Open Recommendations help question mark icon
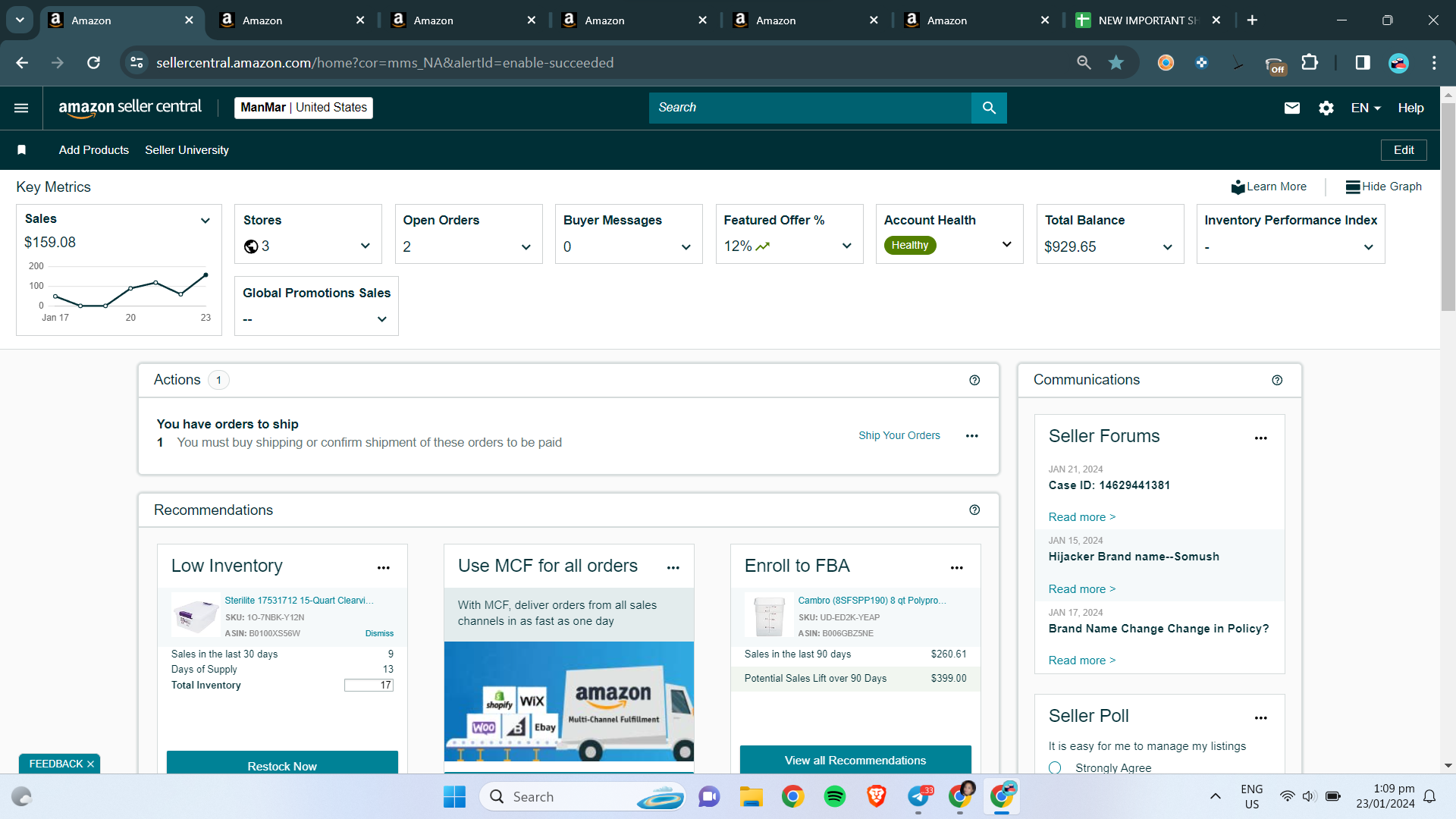This screenshot has width=1456, height=819. 974,510
